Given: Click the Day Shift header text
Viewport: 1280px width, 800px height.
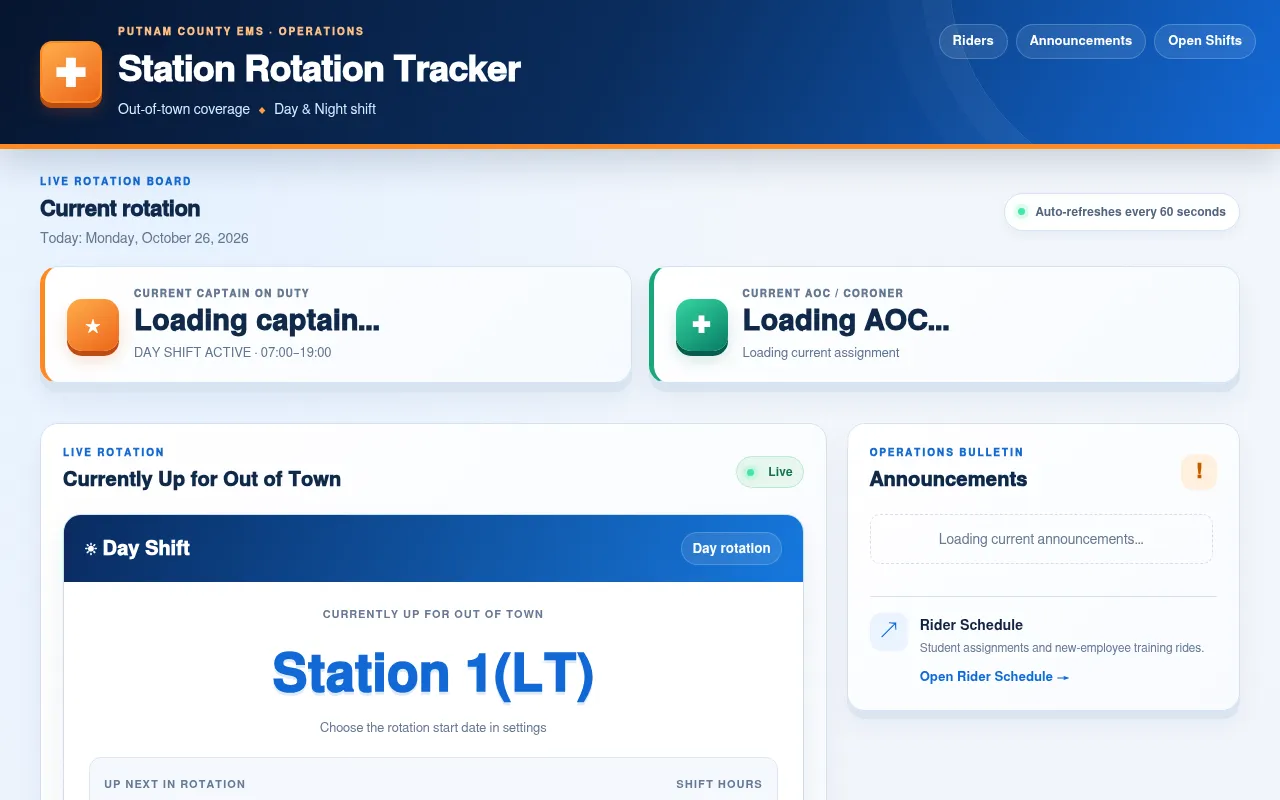Looking at the screenshot, I should click(146, 548).
